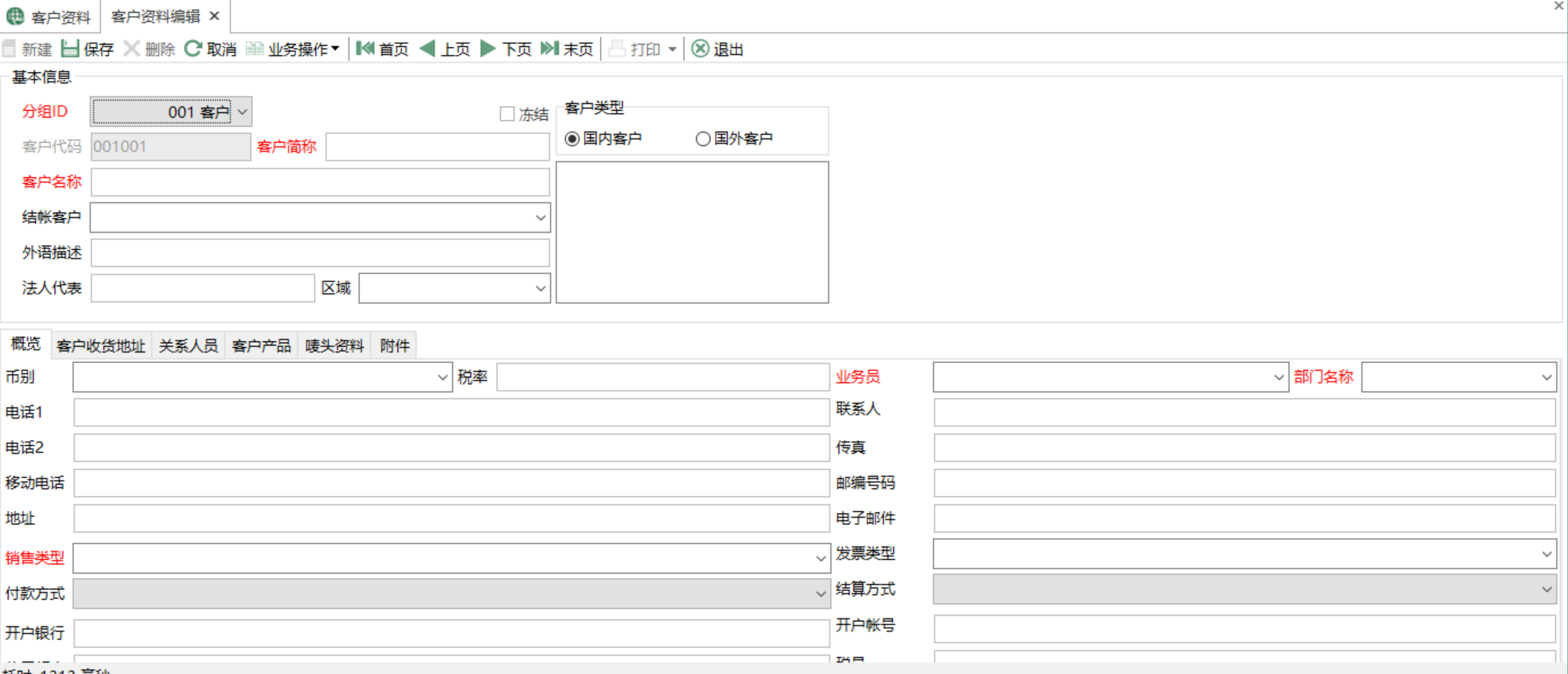Select the 国外客户 radio button
Viewport: 1568px width, 674px height.
[703, 139]
